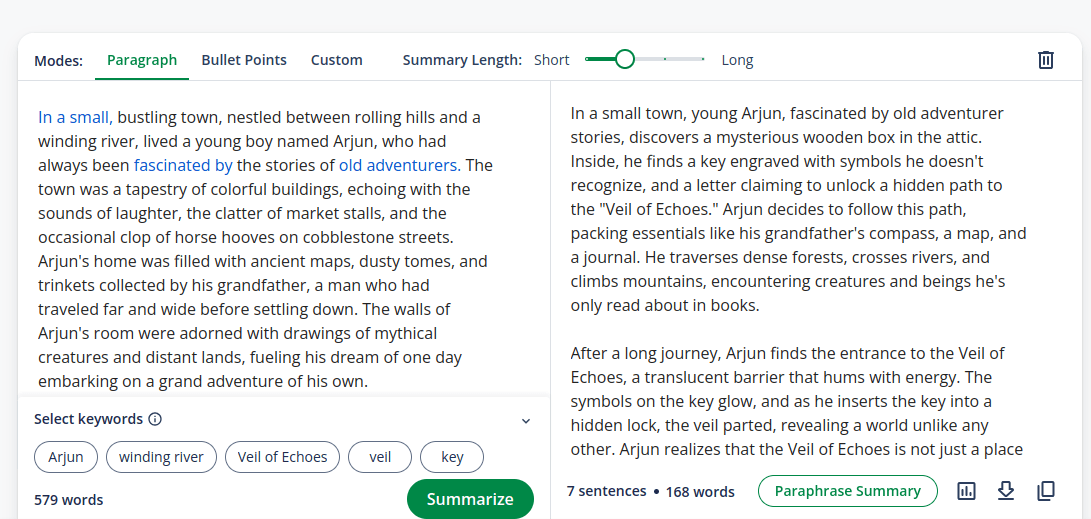The image size is (1091, 519).
Task: Open the Custom mode tab
Action: [x=337, y=60]
